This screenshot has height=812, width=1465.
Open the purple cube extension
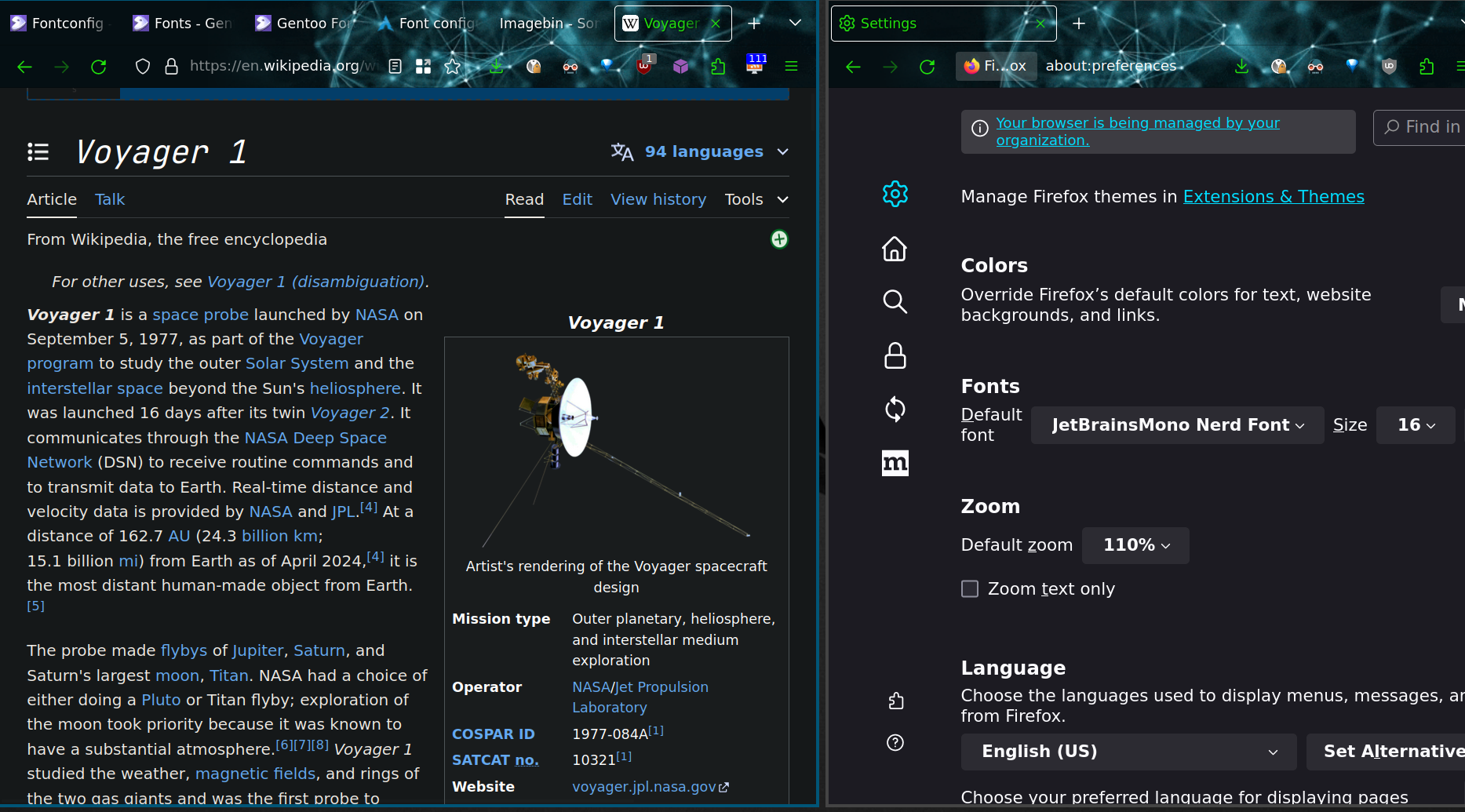[680, 67]
